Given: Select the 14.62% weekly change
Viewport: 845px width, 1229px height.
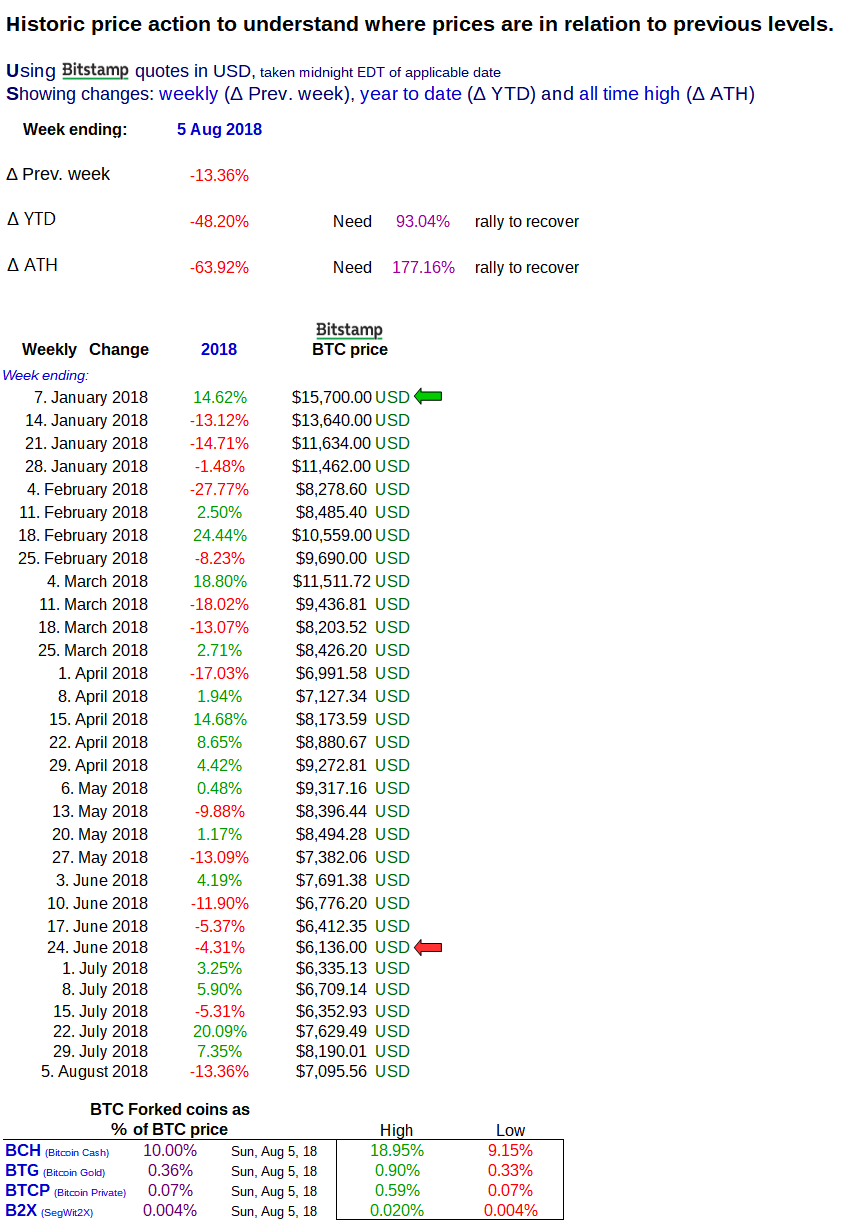Looking at the screenshot, I should tap(220, 397).
